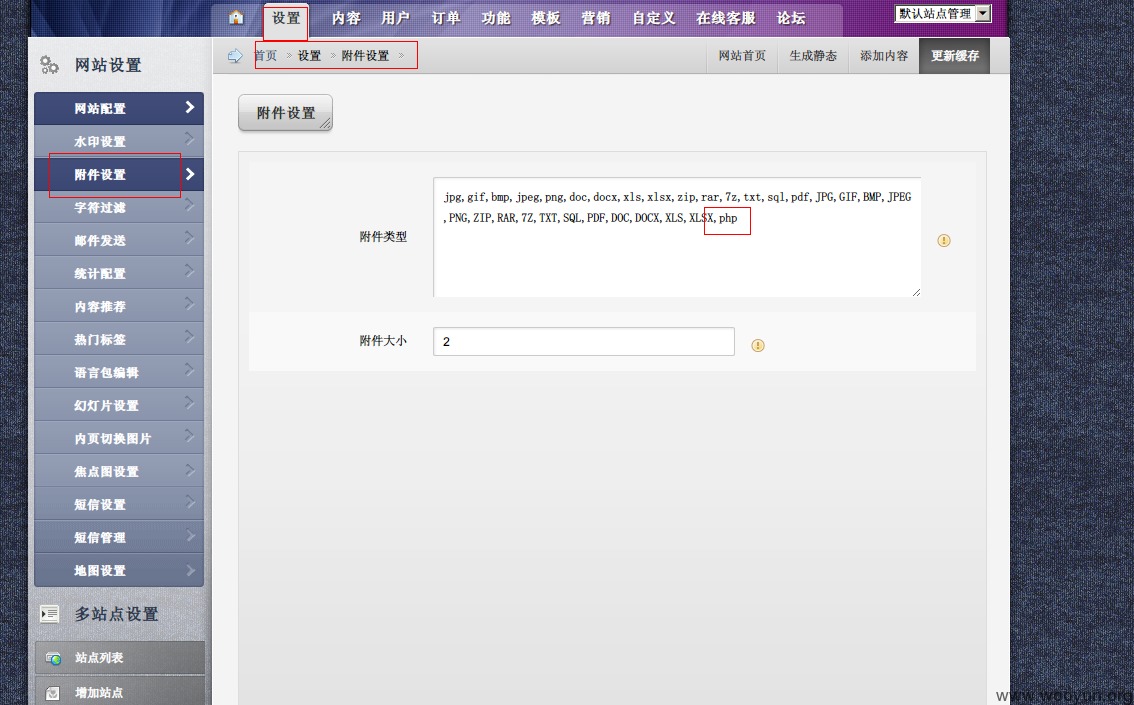Open the 订单 top menu
This screenshot has height=705, width=1134.
446,18
